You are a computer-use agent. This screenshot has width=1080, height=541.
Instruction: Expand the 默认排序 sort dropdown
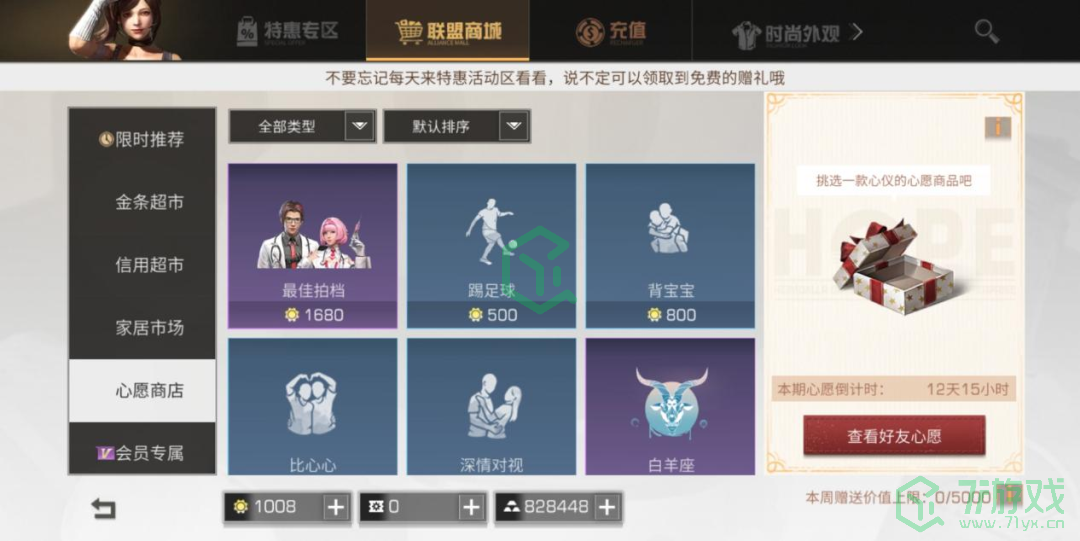point(457,126)
